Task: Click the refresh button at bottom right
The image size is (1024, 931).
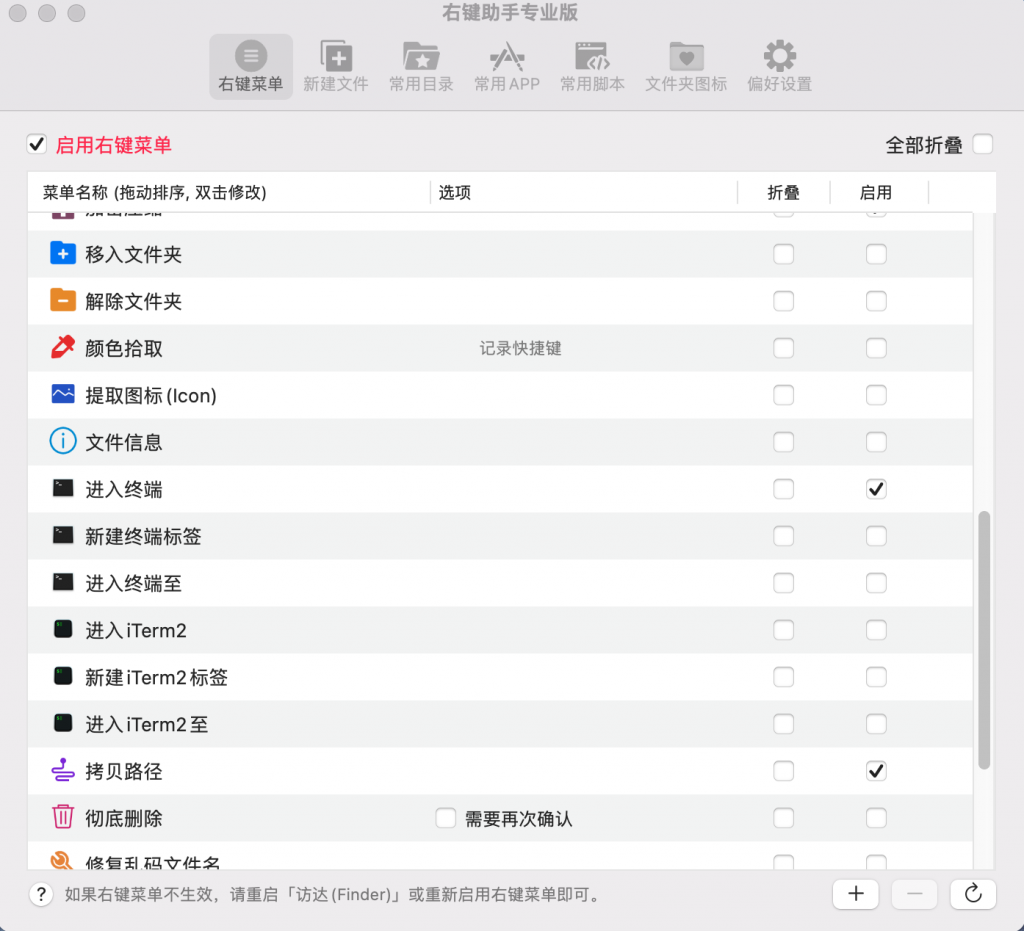Action: pyautogui.click(x=973, y=894)
